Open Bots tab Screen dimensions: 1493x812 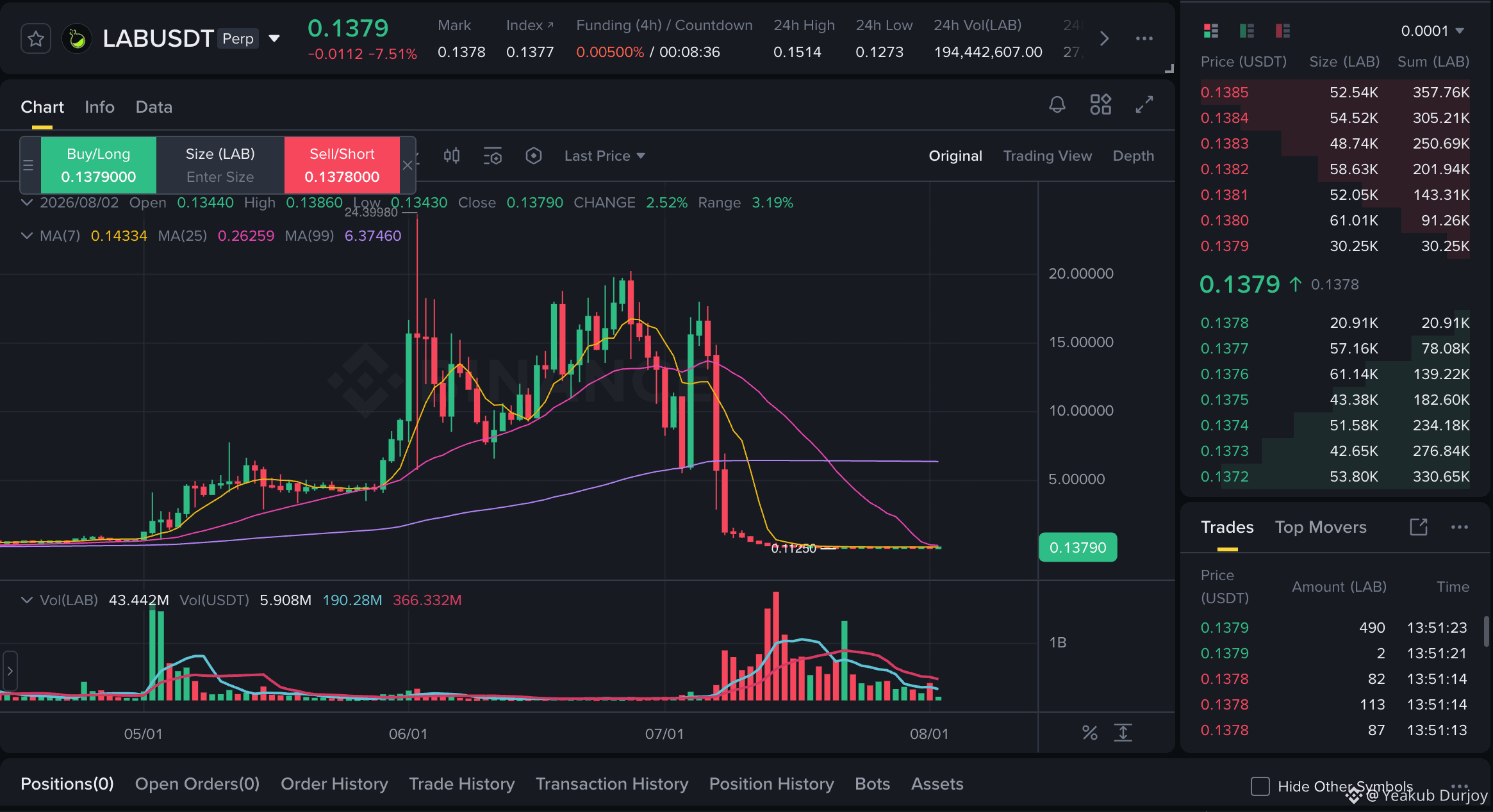point(872,784)
